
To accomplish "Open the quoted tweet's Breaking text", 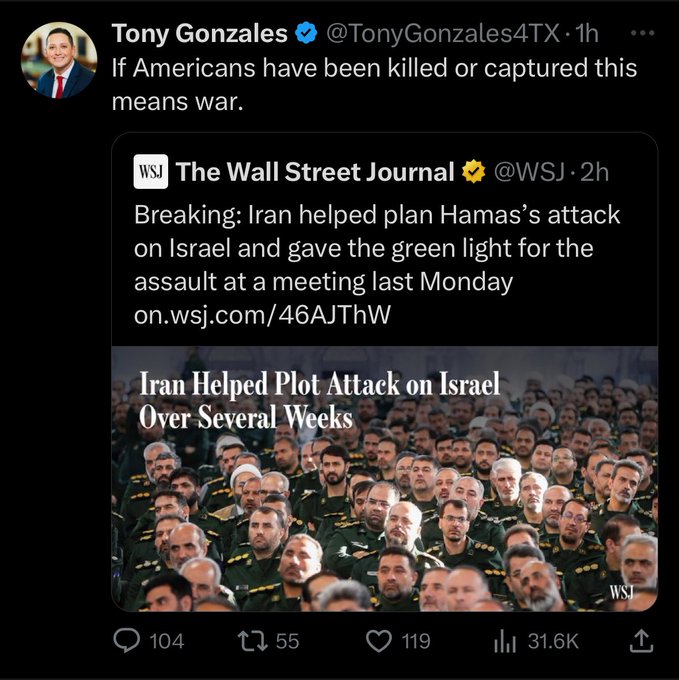I will pos(376,248).
